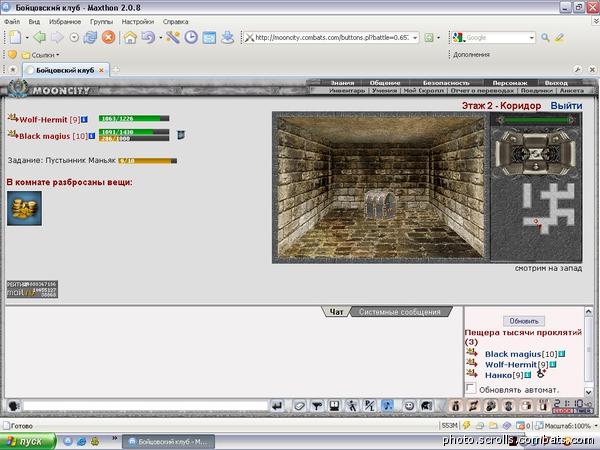Click the Windows пуск Start button
Screen dimensions: 600x450
click(27, 442)
